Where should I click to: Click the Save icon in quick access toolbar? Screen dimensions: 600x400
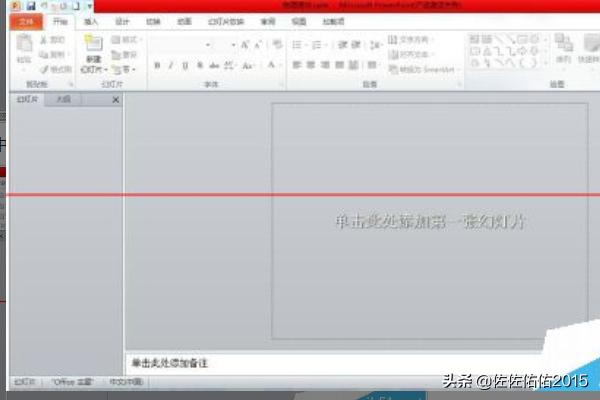pyautogui.click(x=31, y=6)
